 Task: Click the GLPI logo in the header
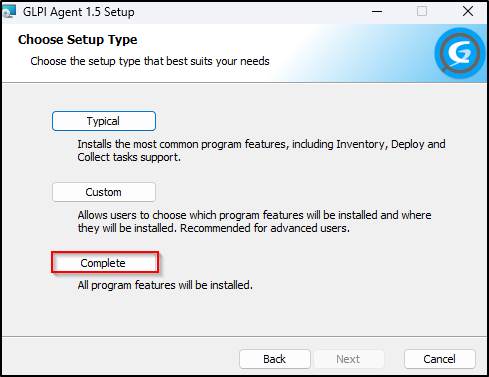pyautogui.click(x=460, y=53)
